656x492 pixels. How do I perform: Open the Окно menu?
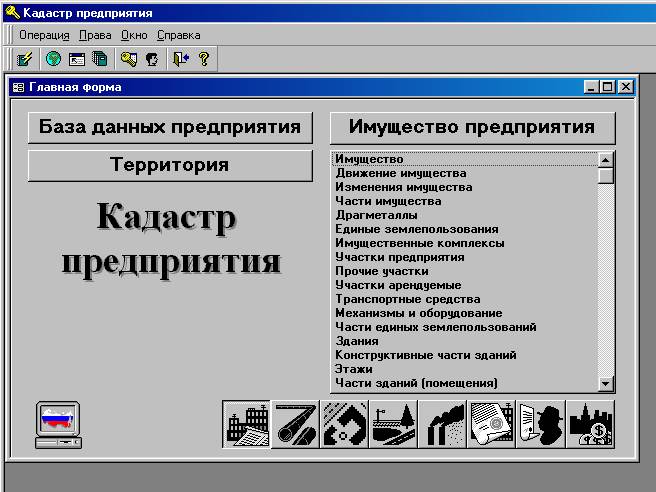(x=134, y=35)
